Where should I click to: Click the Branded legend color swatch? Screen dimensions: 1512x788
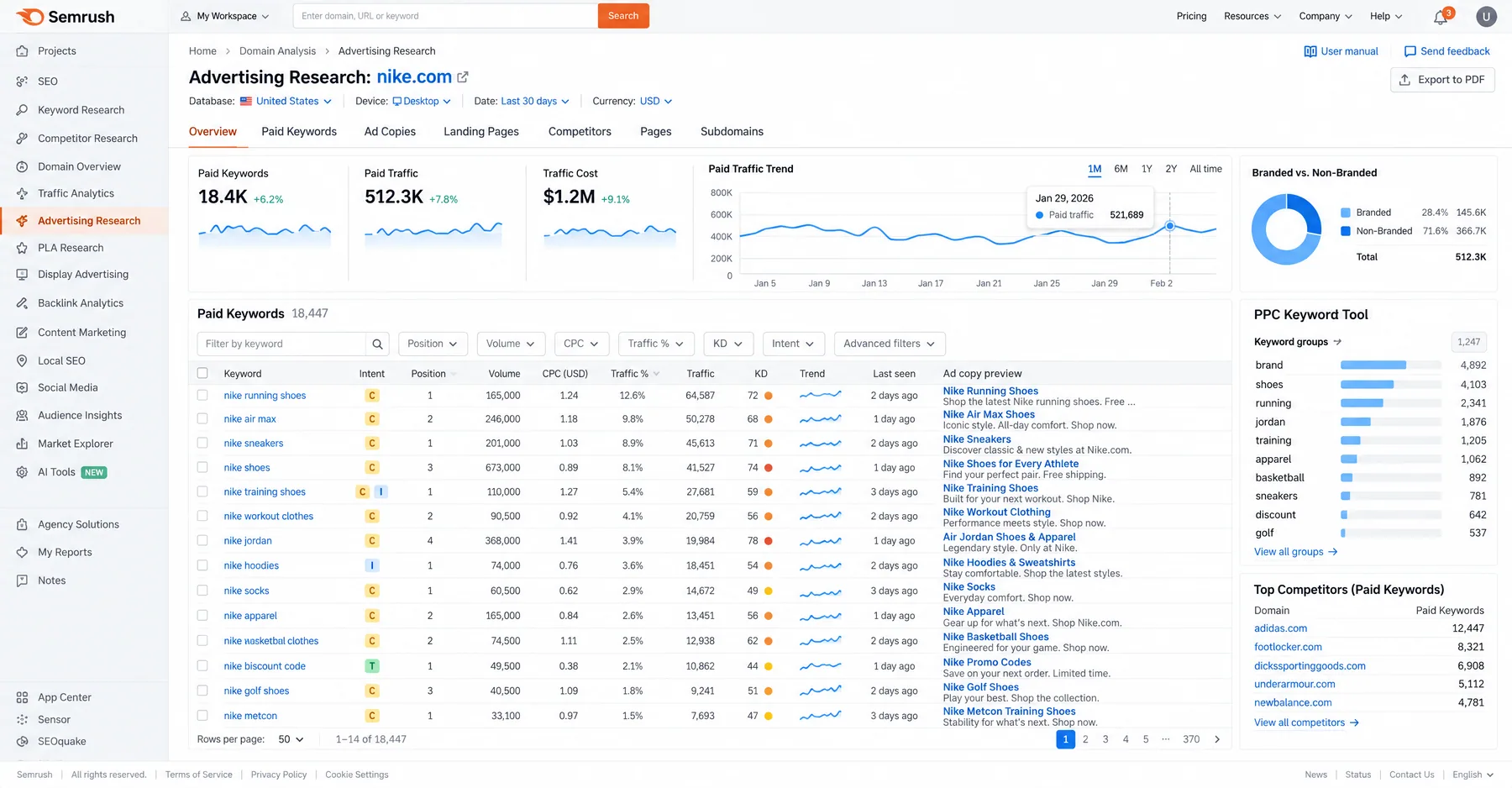pos(1346,213)
